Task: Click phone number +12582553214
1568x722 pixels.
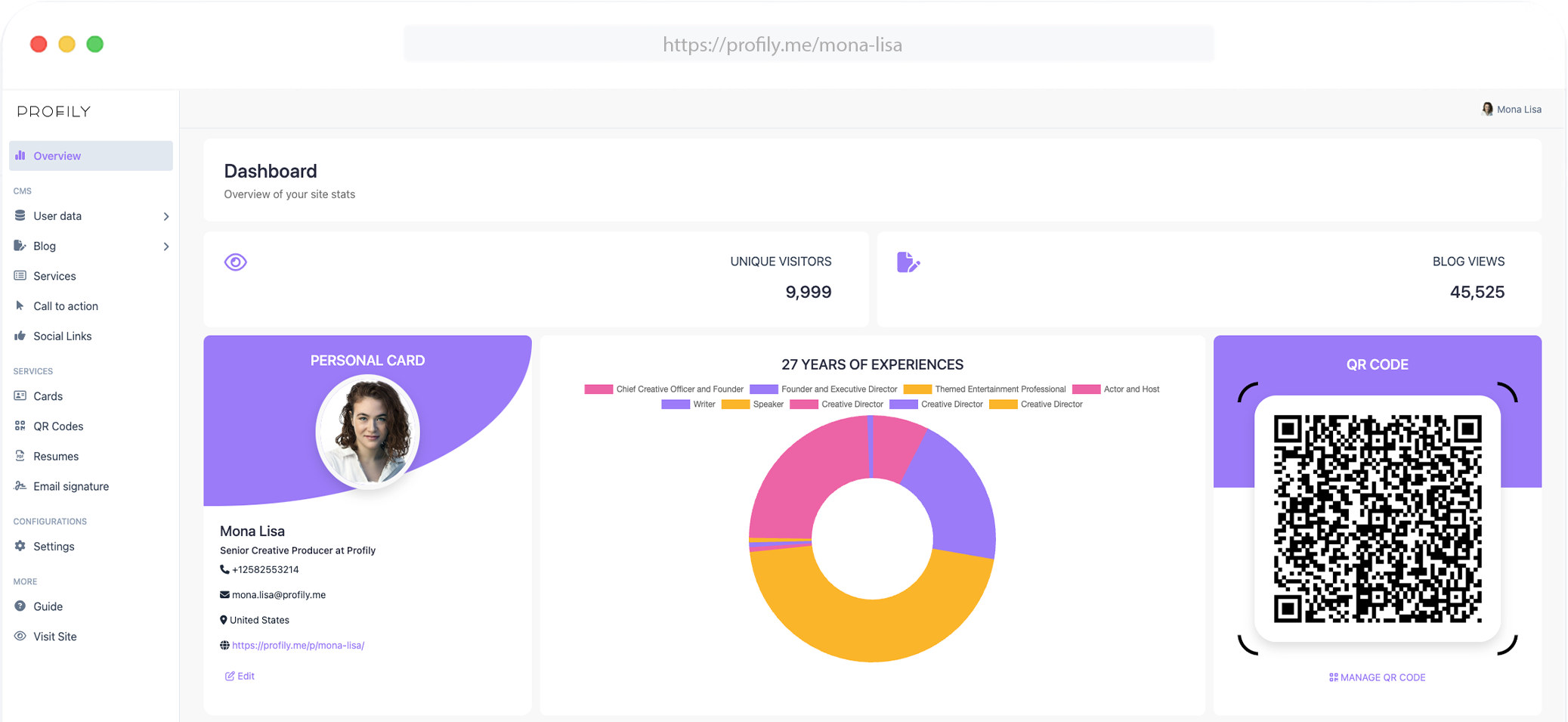Action: 265,569
